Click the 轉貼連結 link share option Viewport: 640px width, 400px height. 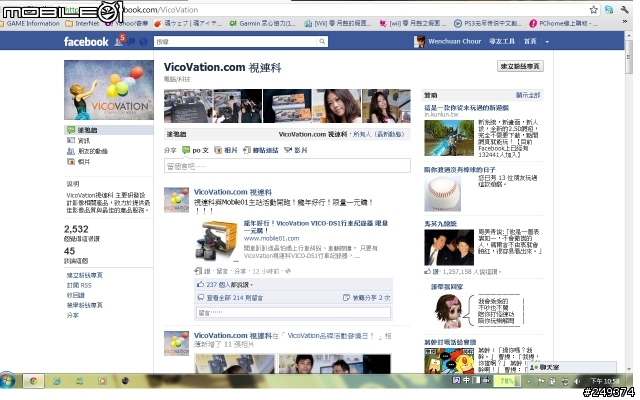261,150
